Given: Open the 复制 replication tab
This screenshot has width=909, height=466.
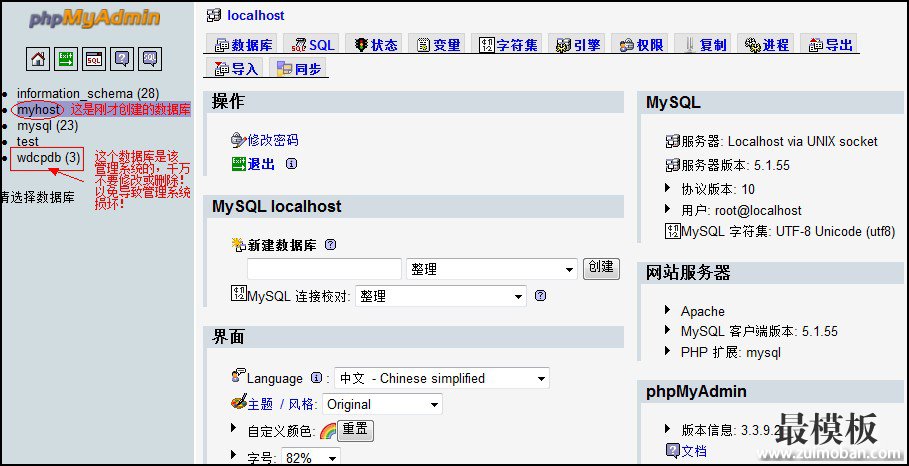Looking at the screenshot, I should (704, 44).
